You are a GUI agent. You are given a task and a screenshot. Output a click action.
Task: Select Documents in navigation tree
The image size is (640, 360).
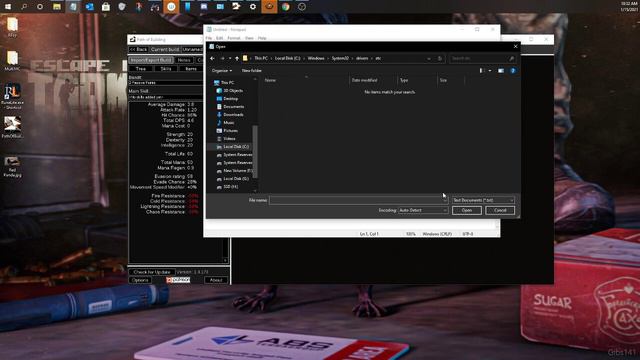point(230,107)
